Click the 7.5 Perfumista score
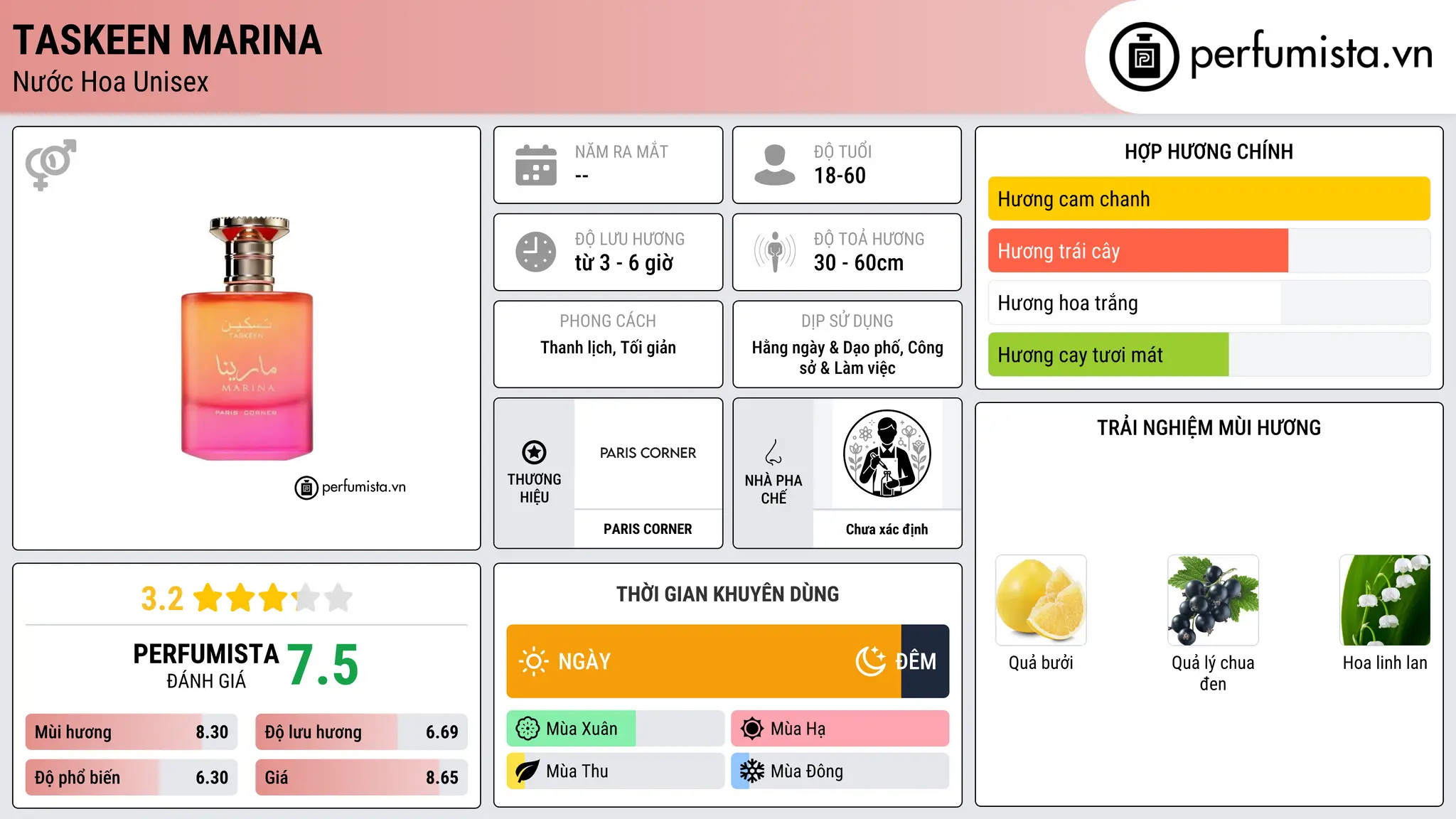Image resolution: width=1456 pixels, height=819 pixels. pos(323,665)
